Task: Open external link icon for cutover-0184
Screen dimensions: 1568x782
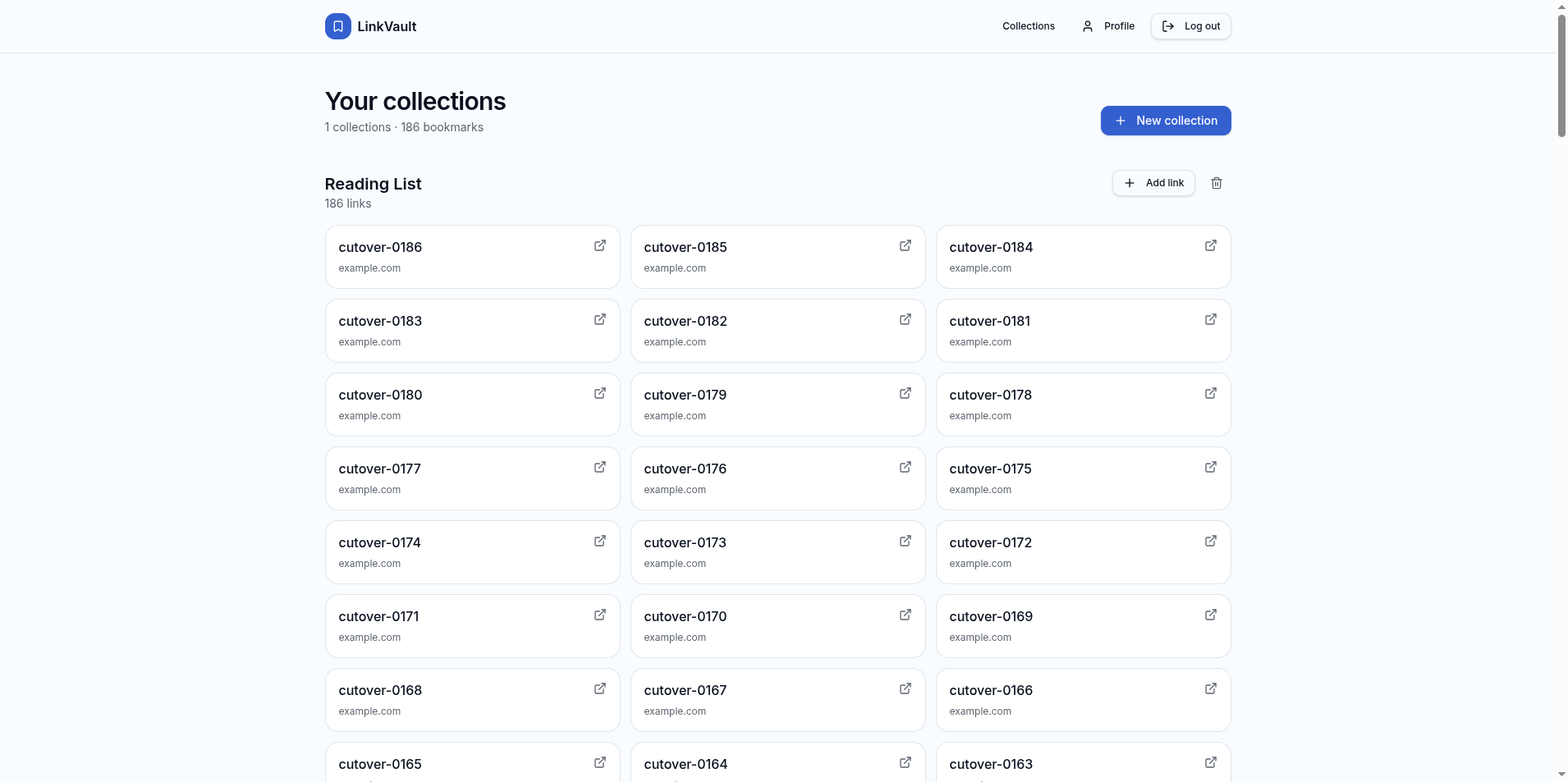Action: [x=1211, y=245]
